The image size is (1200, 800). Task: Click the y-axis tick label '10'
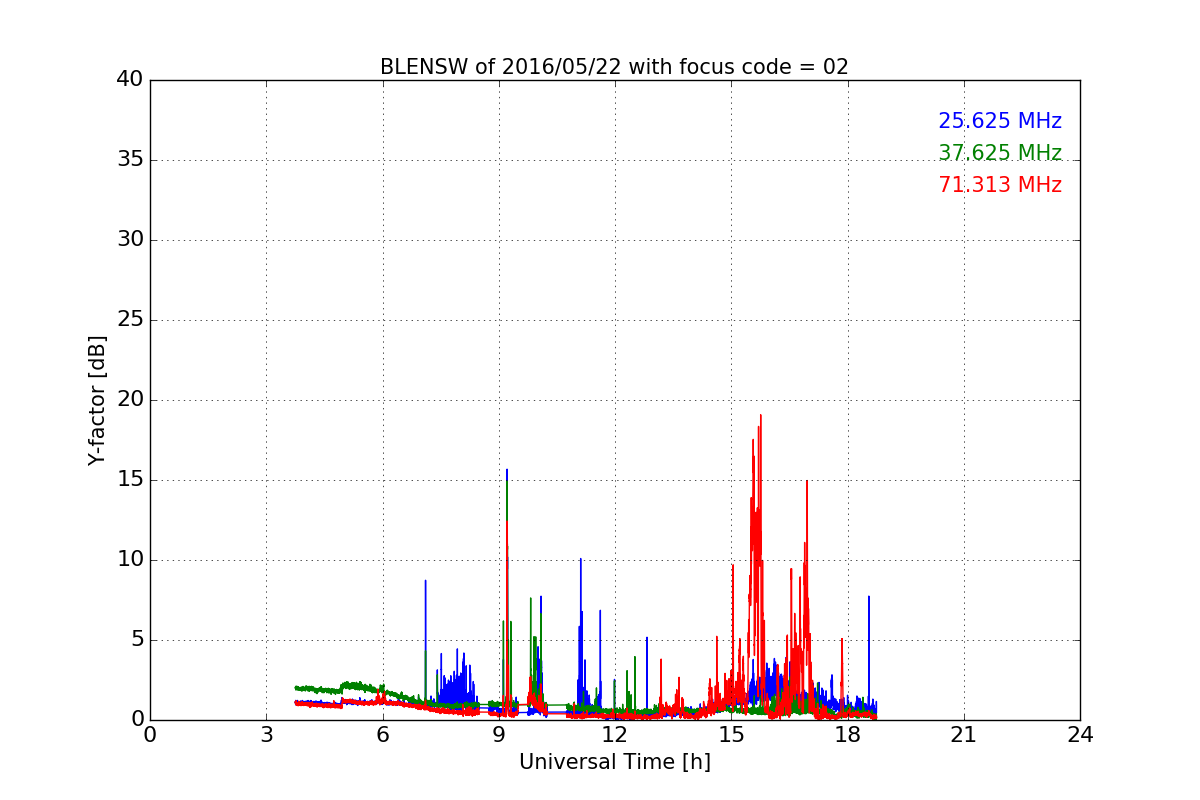[130, 560]
